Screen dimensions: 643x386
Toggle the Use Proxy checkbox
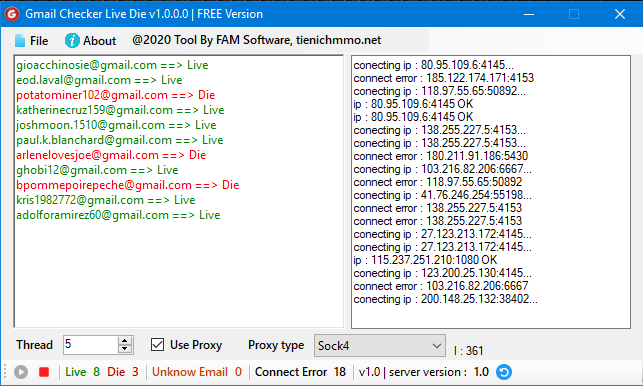tap(157, 345)
